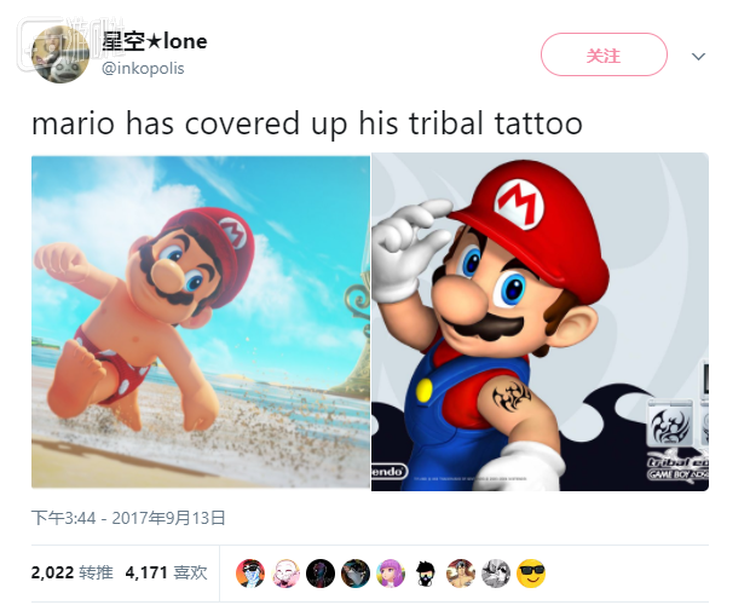Click the @inkopolis handle
Screen dimensions: 750x605
coord(143,68)
